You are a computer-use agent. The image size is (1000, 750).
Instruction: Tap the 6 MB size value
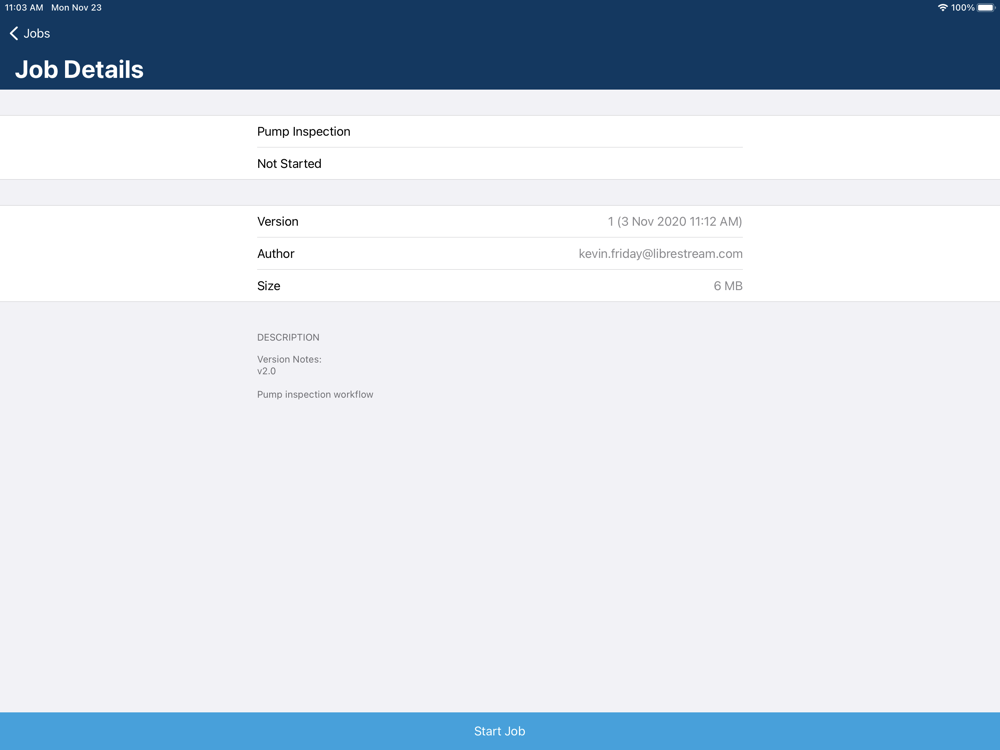click(x=728, y=286)
